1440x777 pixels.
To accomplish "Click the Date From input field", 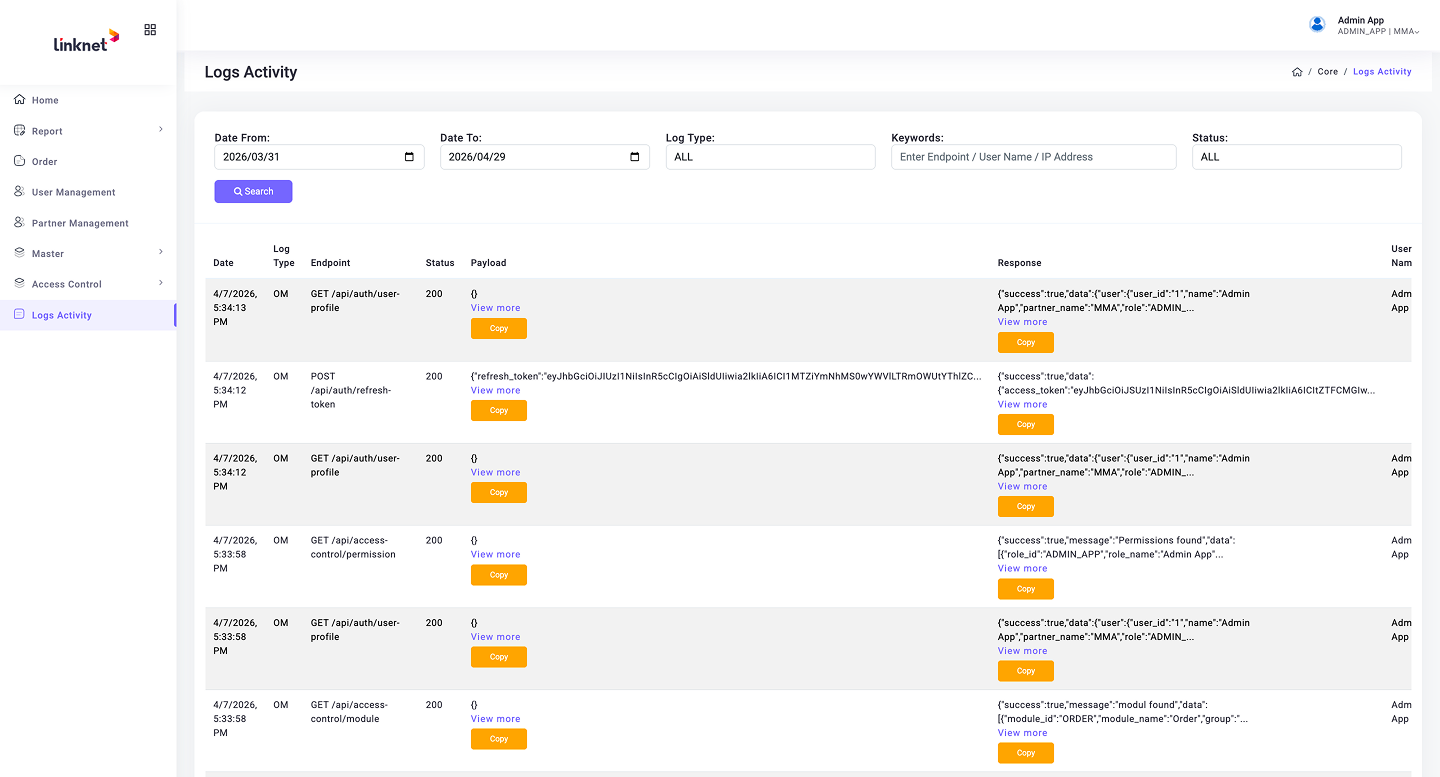I will [x=320, y=157].
